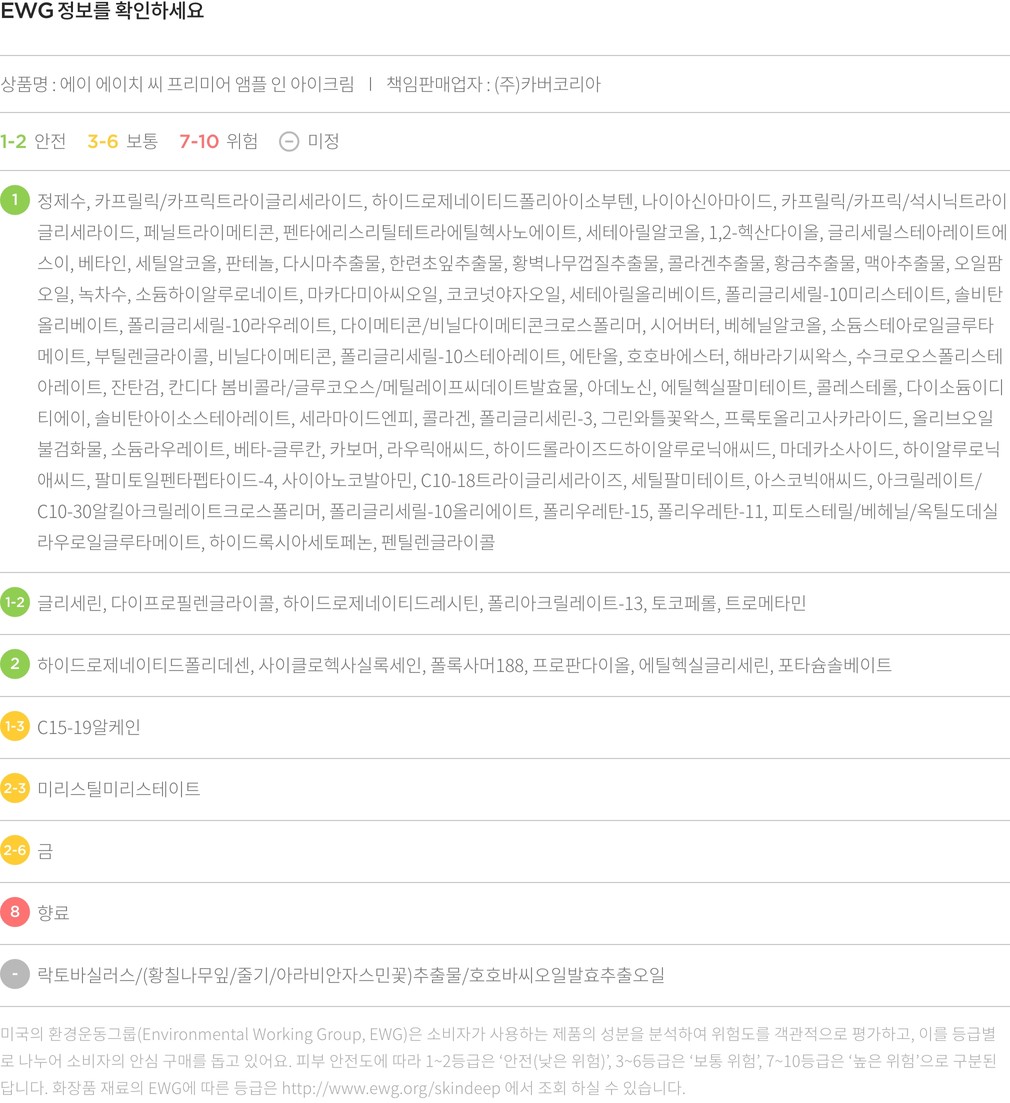The image size is (1010, 1103).
Task: Click the yellow 2-6 grade badge
Action: (15, 851)
